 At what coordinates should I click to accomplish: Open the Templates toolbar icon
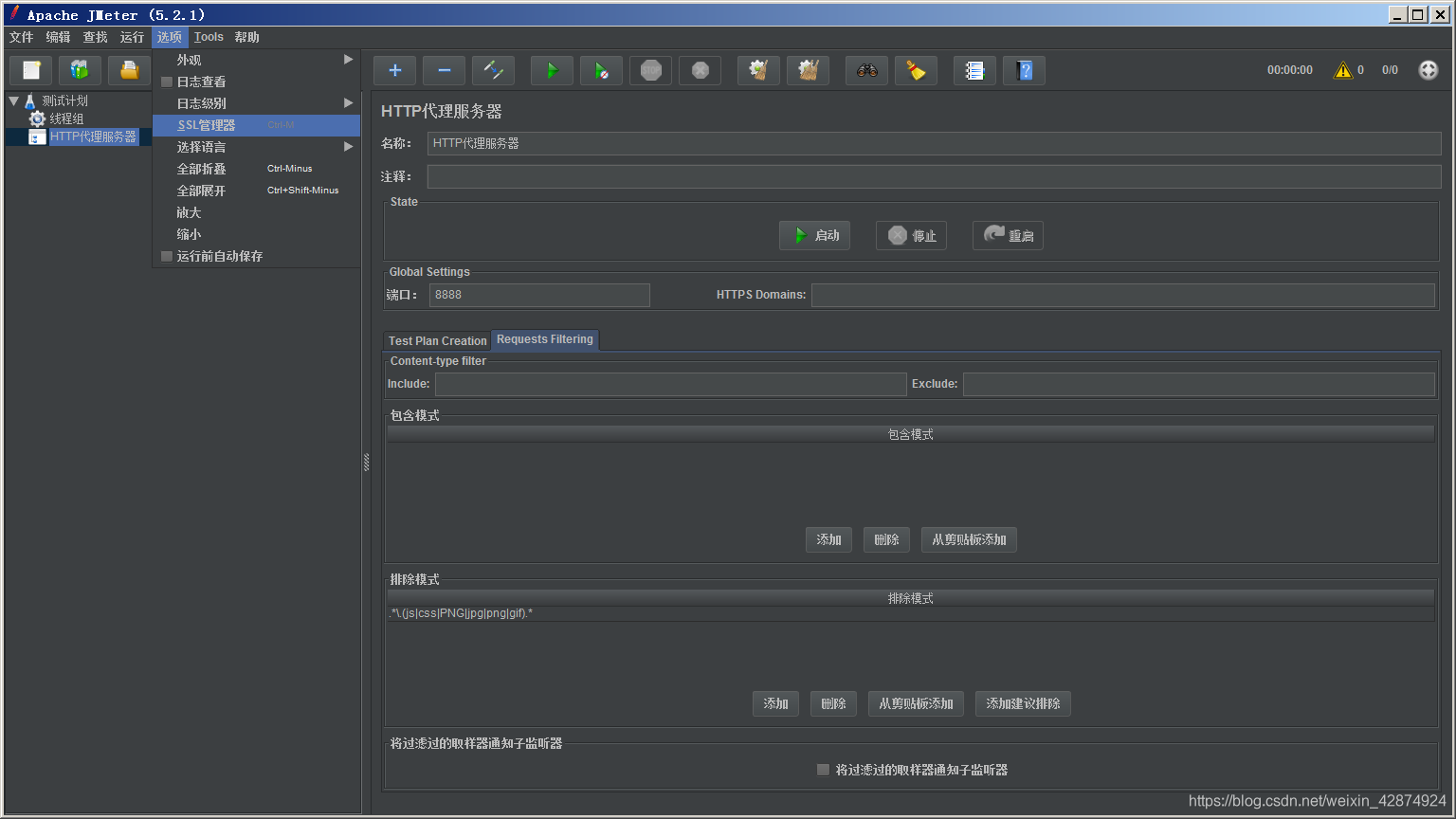click(x=80, y=70)
